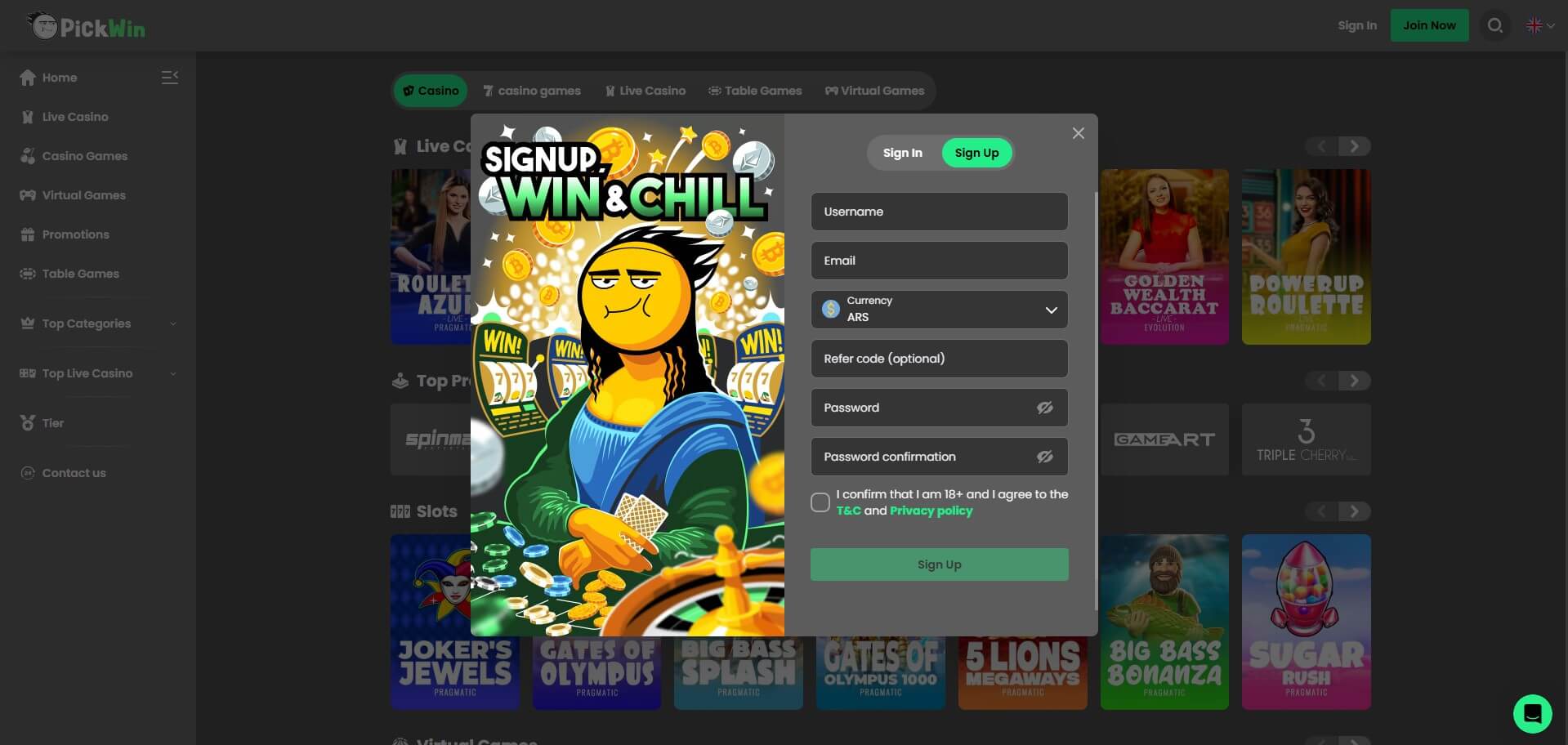Click the Promotions gift icon
Image resolution: width=1568 pixels, height=745 pixels.
point(27,234)
